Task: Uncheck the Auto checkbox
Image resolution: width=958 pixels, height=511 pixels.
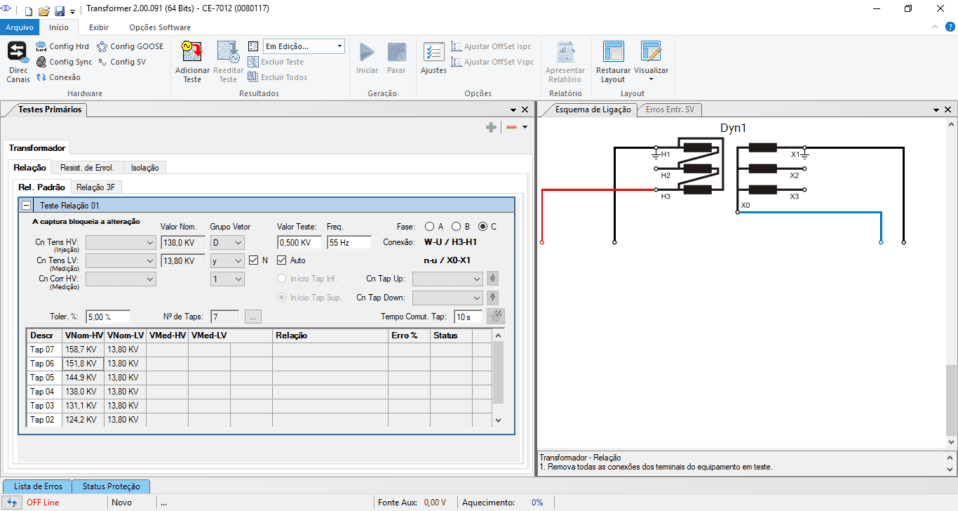Action: click(282, 261)
